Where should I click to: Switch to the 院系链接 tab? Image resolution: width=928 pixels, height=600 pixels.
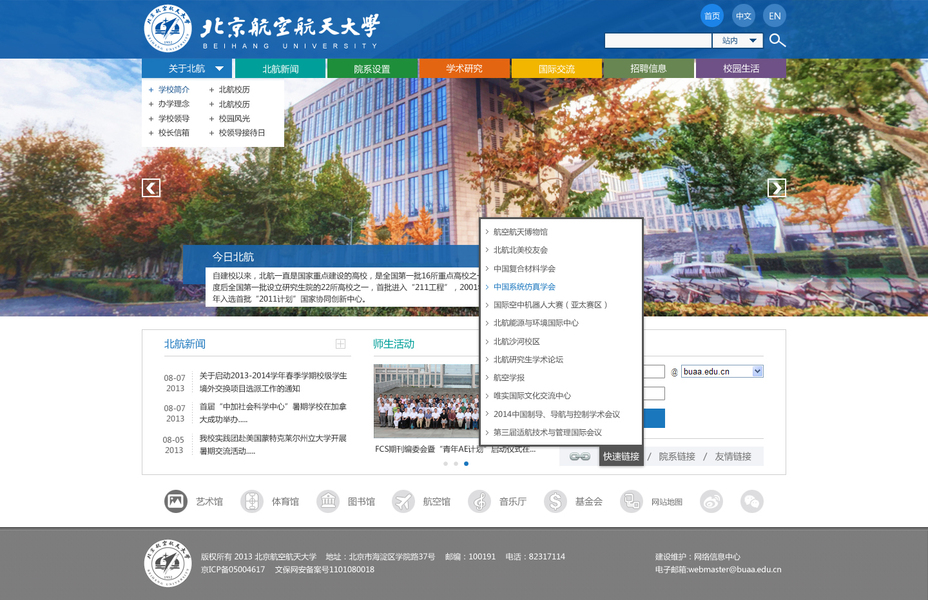point(676,457)
